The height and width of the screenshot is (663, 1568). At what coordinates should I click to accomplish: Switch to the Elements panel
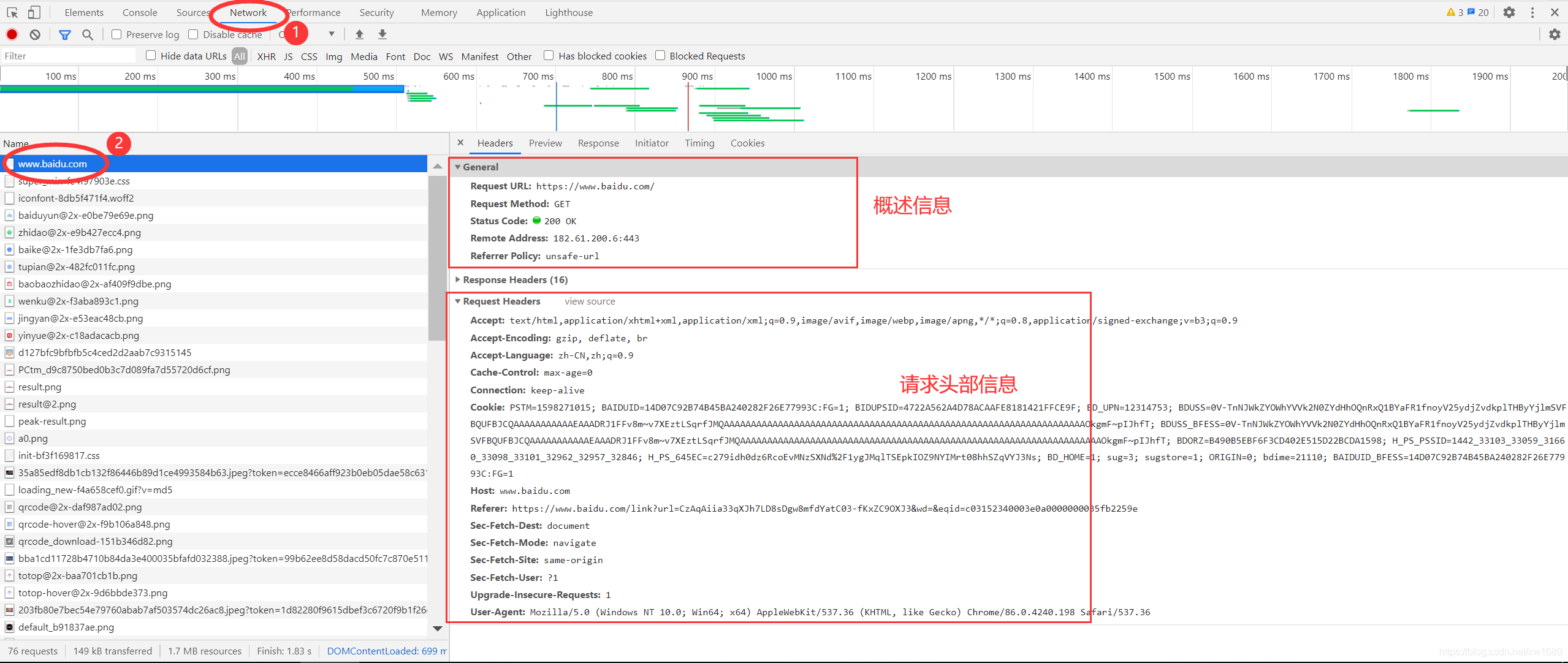84,12
